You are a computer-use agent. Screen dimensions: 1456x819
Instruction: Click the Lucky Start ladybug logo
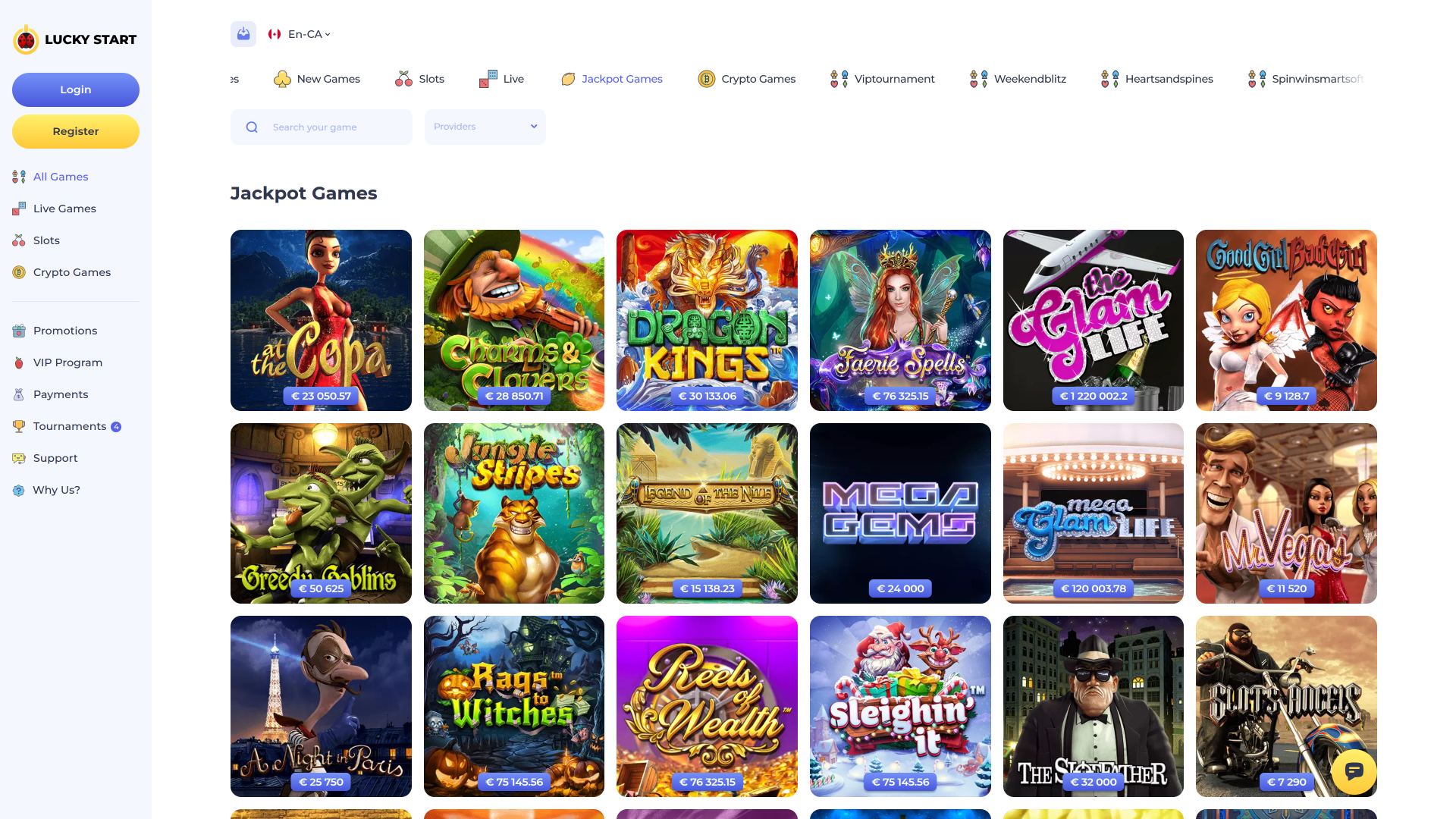click(x=26, y=39)
